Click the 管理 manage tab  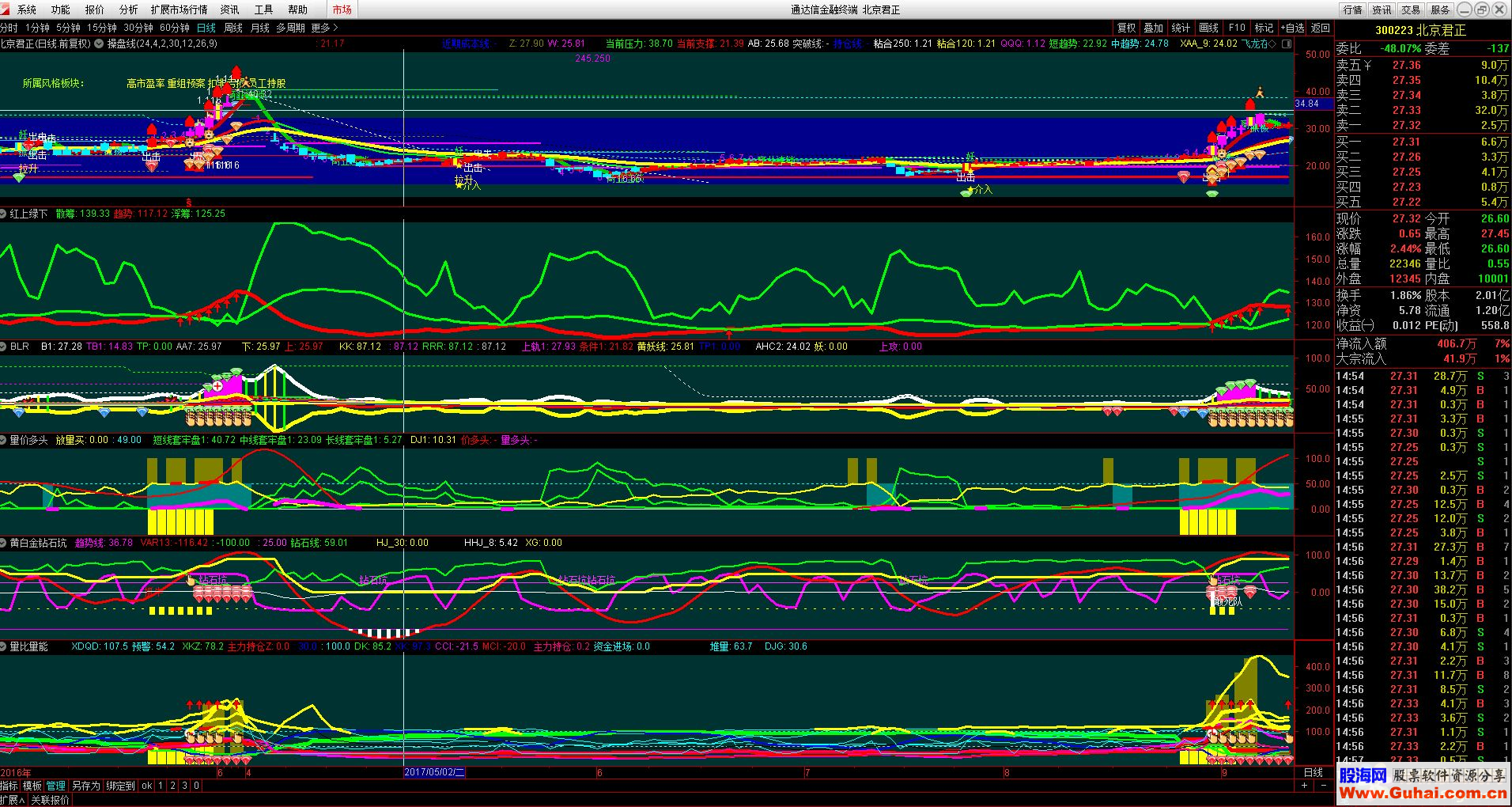pyautogui.click(x=55, y=786)
